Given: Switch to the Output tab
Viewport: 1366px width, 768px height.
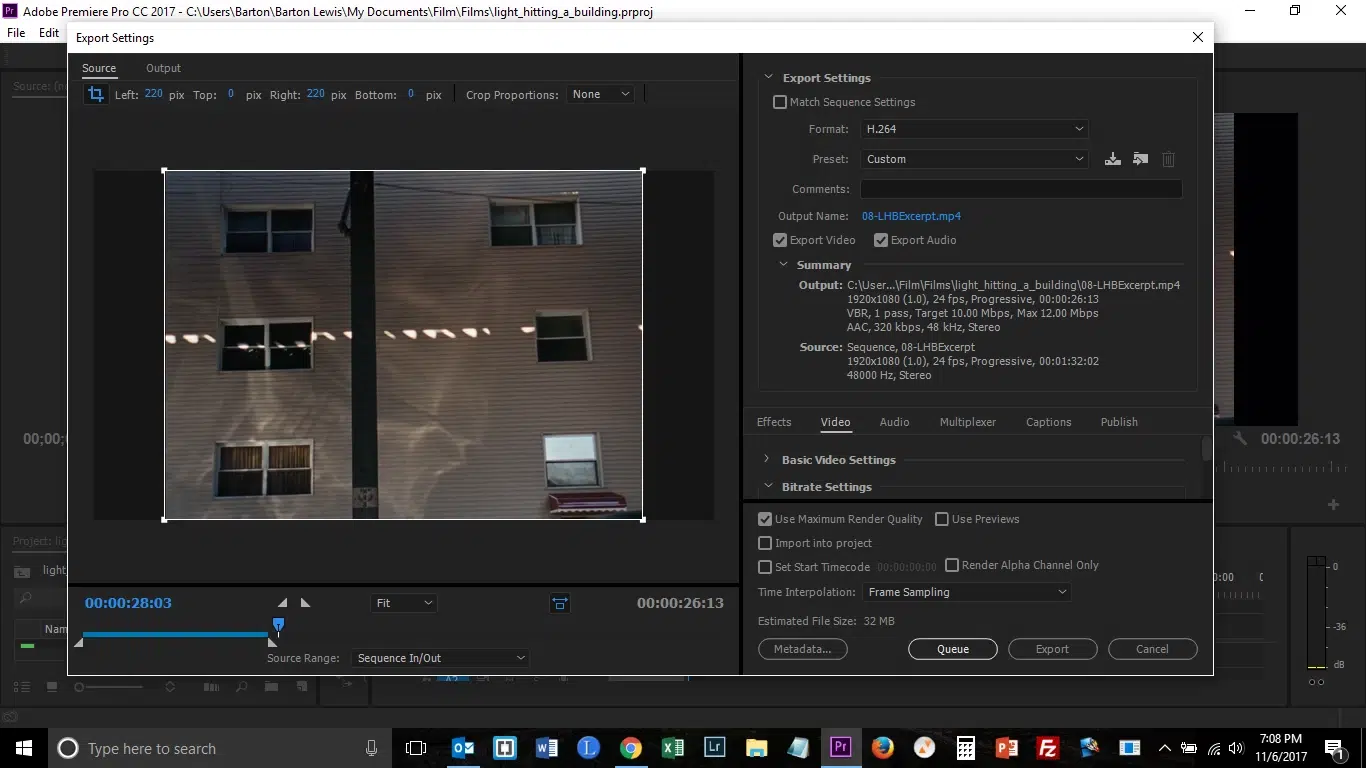Looking at the screenshot, I should (163, 68).
